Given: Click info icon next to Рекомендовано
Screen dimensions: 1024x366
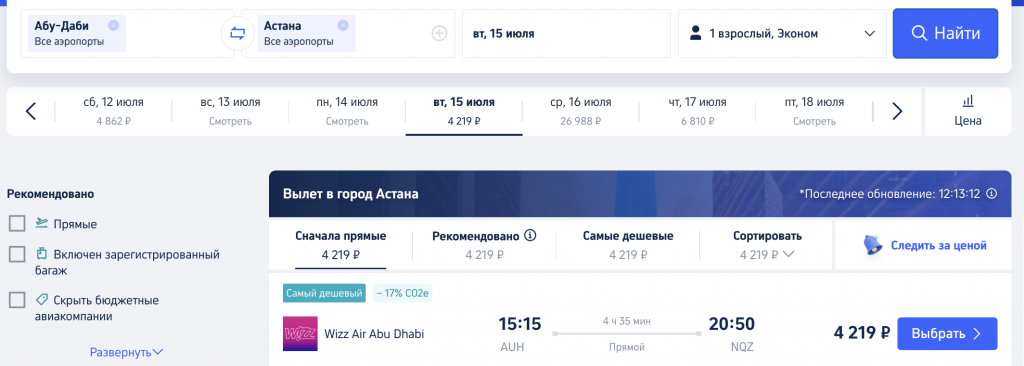Looking at the screenshot, I should coord(530,235).
